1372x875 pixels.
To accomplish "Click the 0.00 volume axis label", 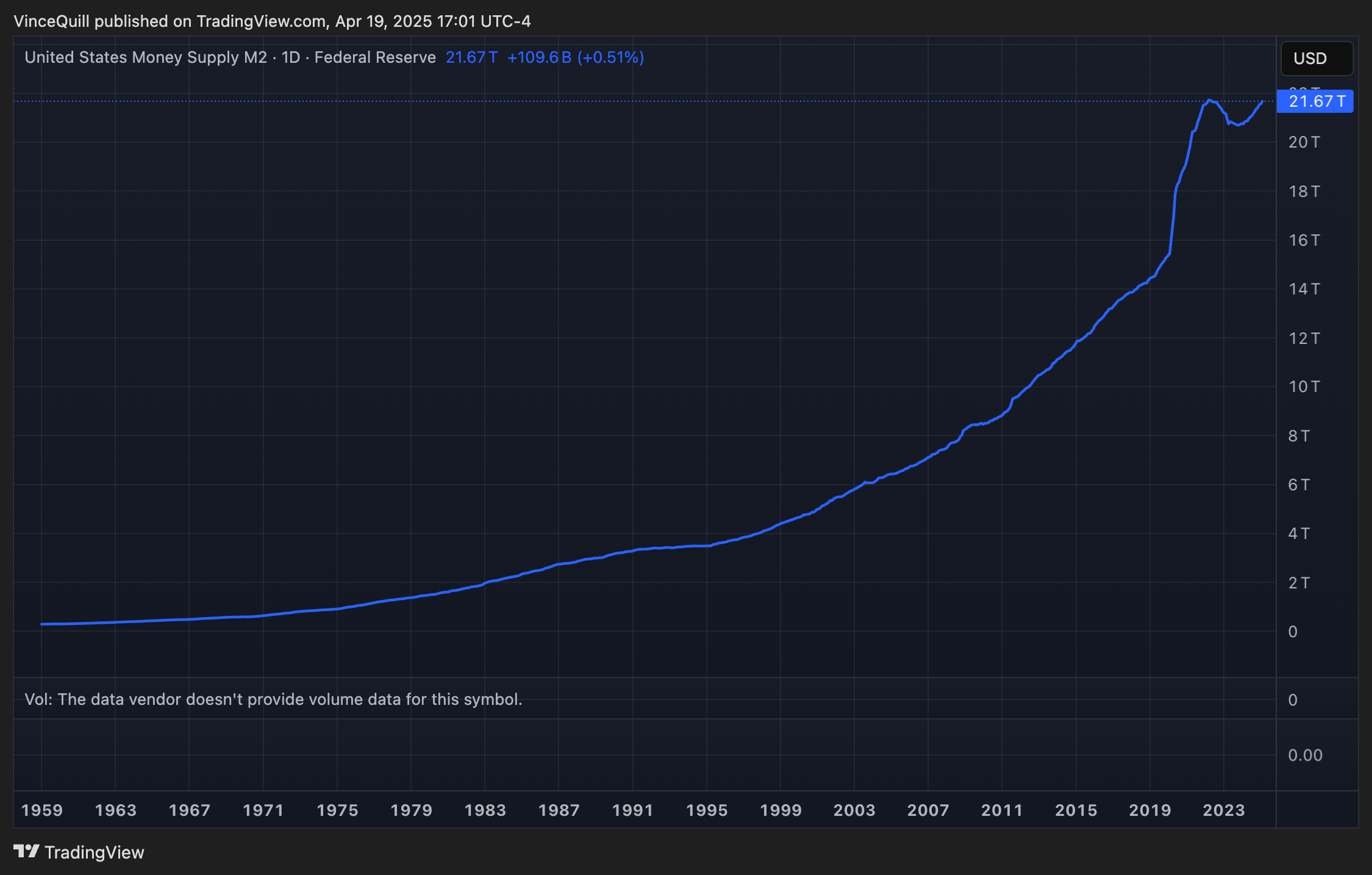I will (x=1305, y=755).
